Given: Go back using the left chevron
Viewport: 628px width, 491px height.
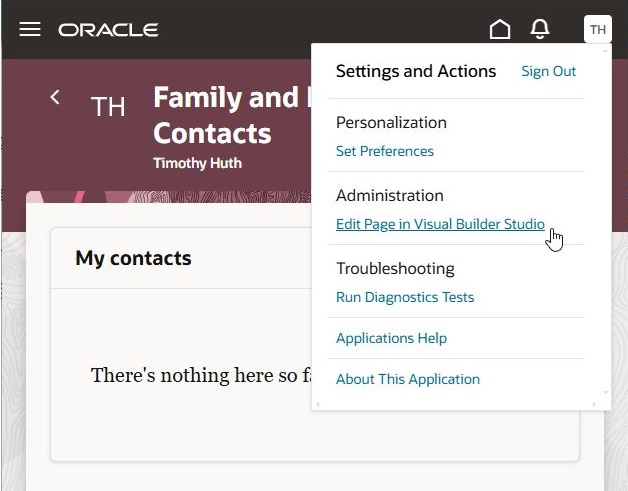Looking at the screenshot, I should coord(55,97).
